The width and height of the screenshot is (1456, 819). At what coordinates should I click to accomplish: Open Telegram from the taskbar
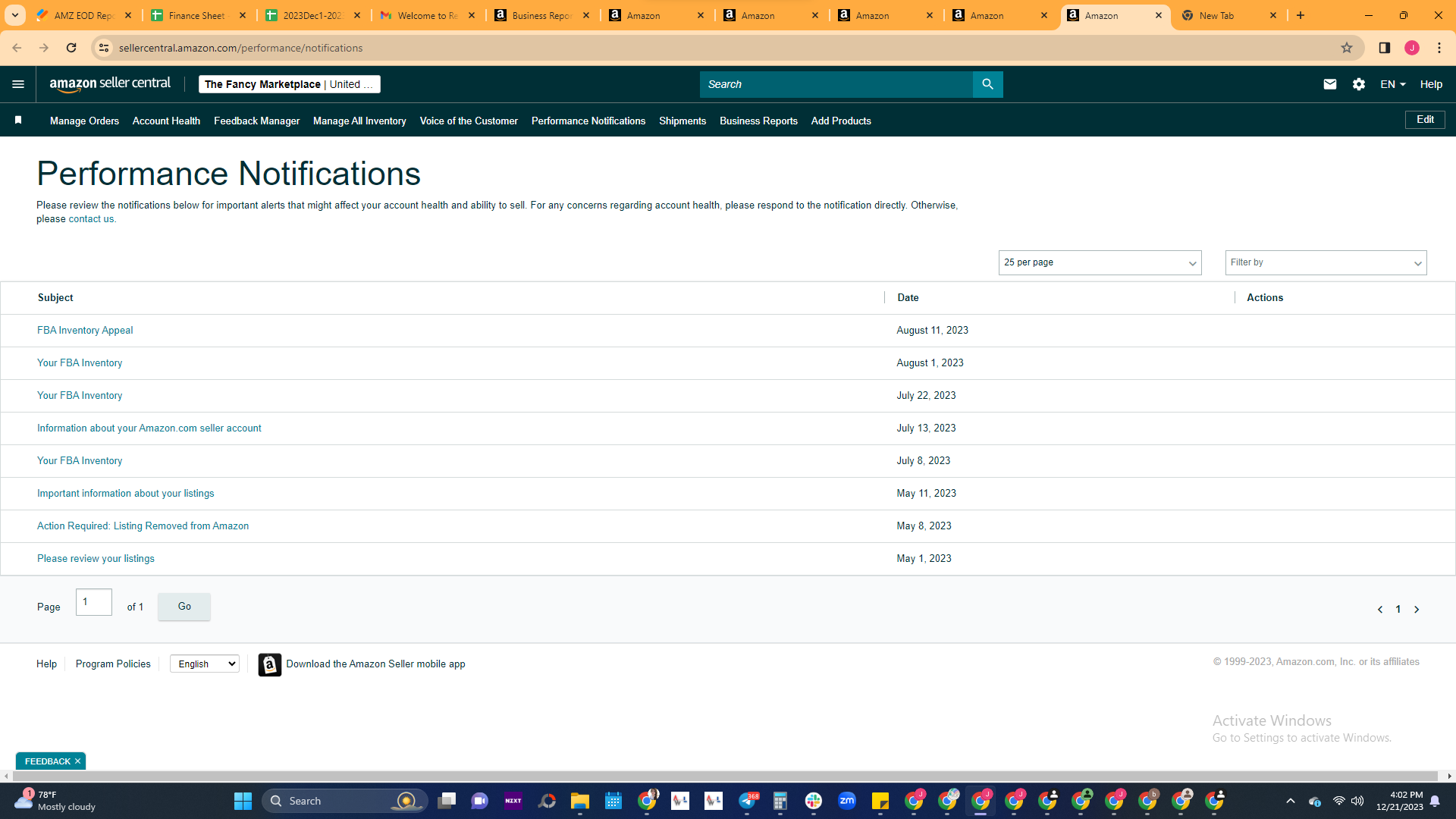pos(747,801)
